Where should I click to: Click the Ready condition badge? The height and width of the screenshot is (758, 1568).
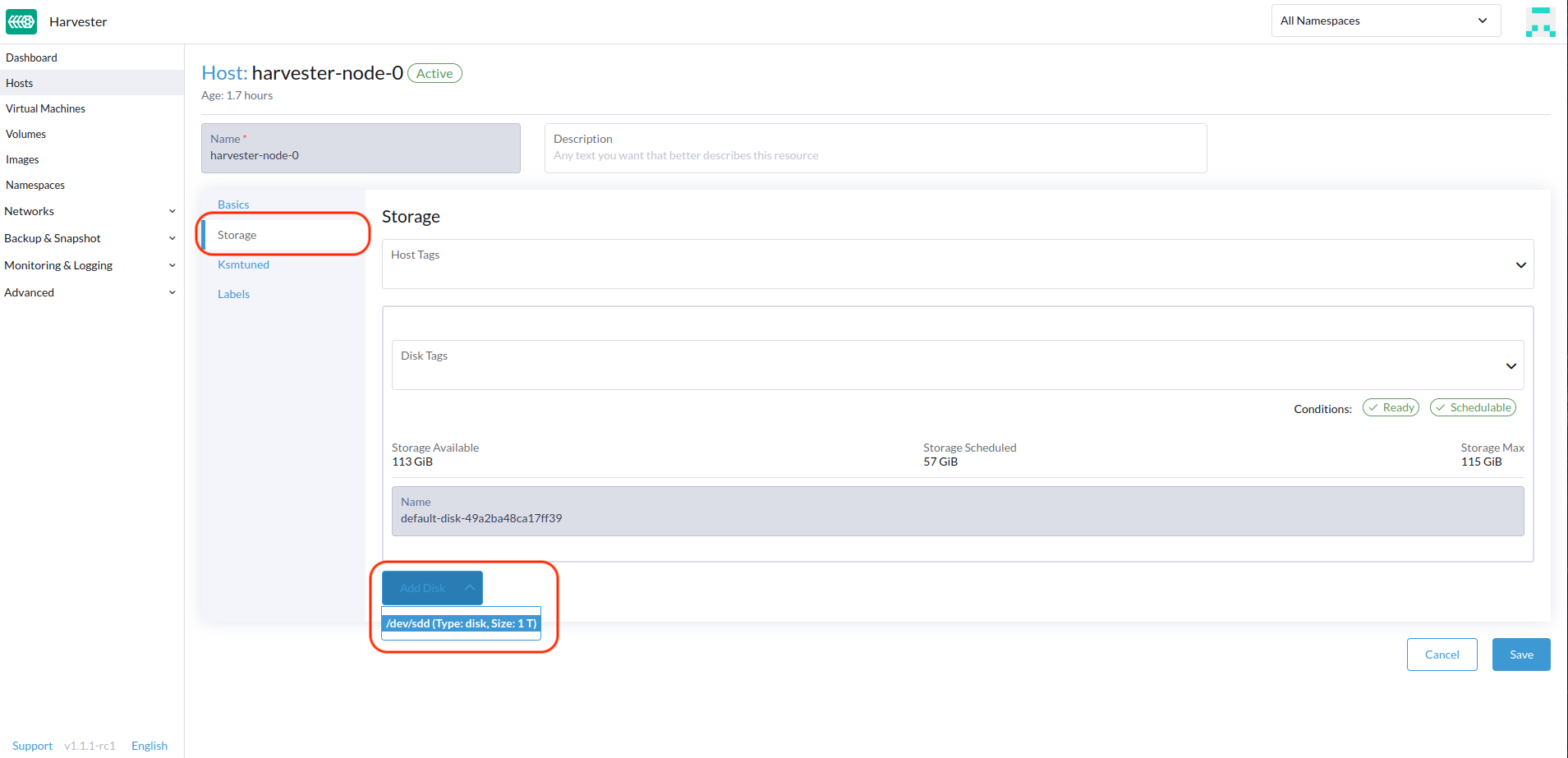tap(1391, 408)
